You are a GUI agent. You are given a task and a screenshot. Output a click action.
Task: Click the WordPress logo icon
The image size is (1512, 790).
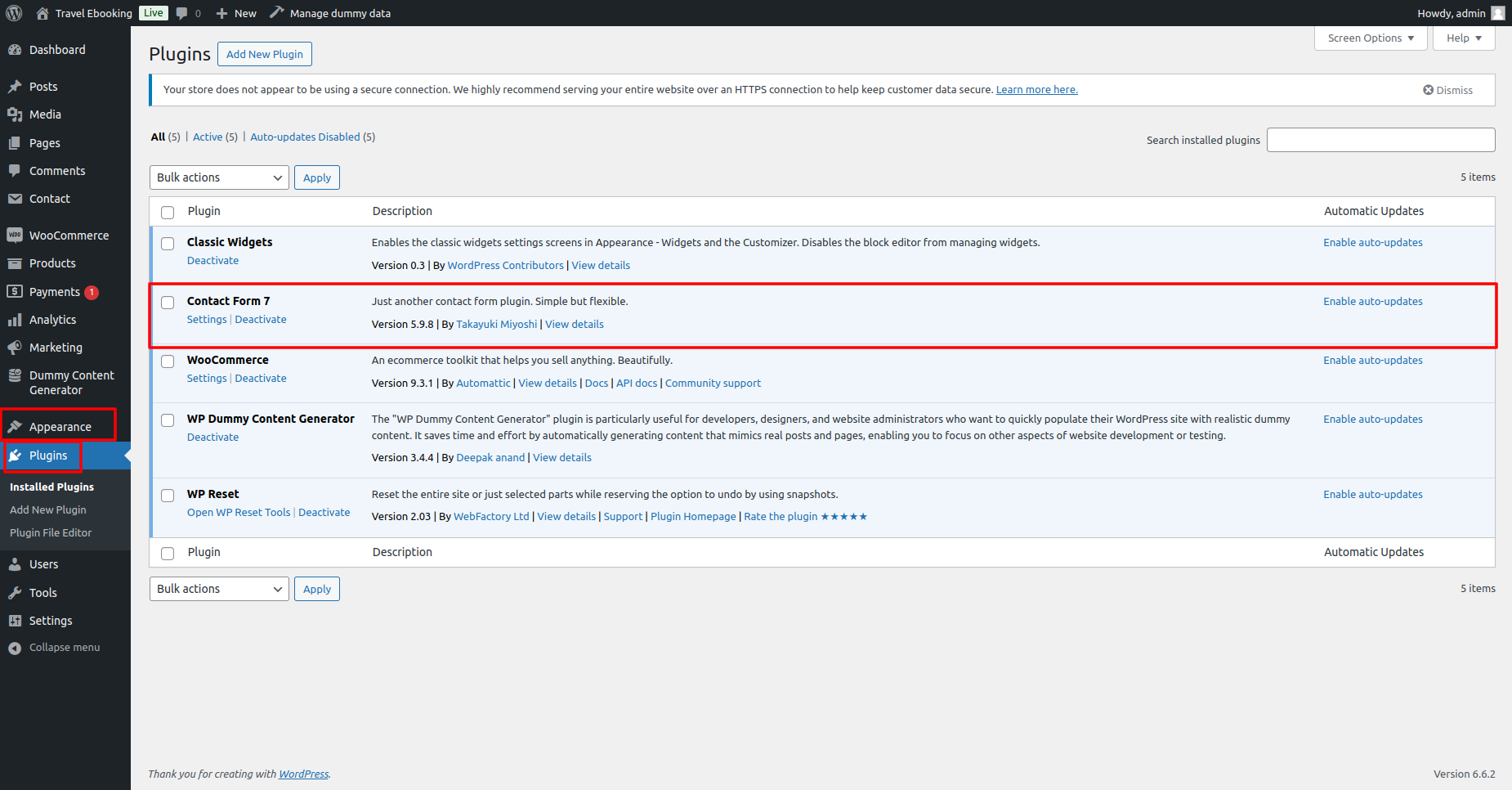pyautogui.click(x=14, y=13)
